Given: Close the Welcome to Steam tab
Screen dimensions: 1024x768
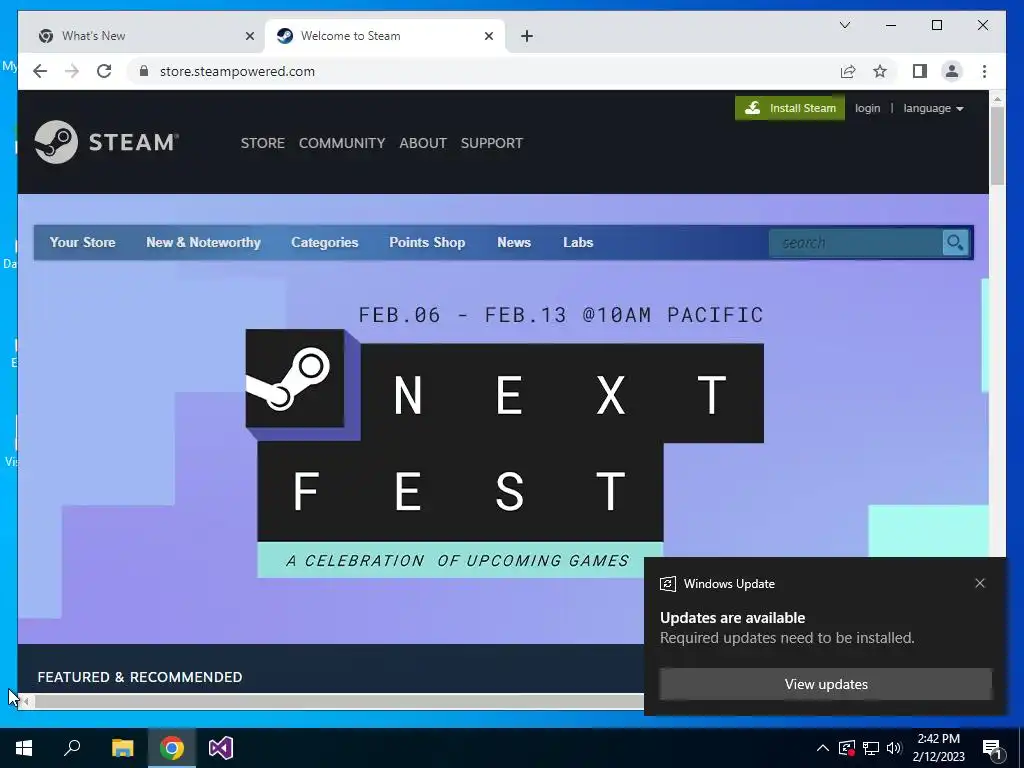Looking at the screenshot, I should 488,36.
